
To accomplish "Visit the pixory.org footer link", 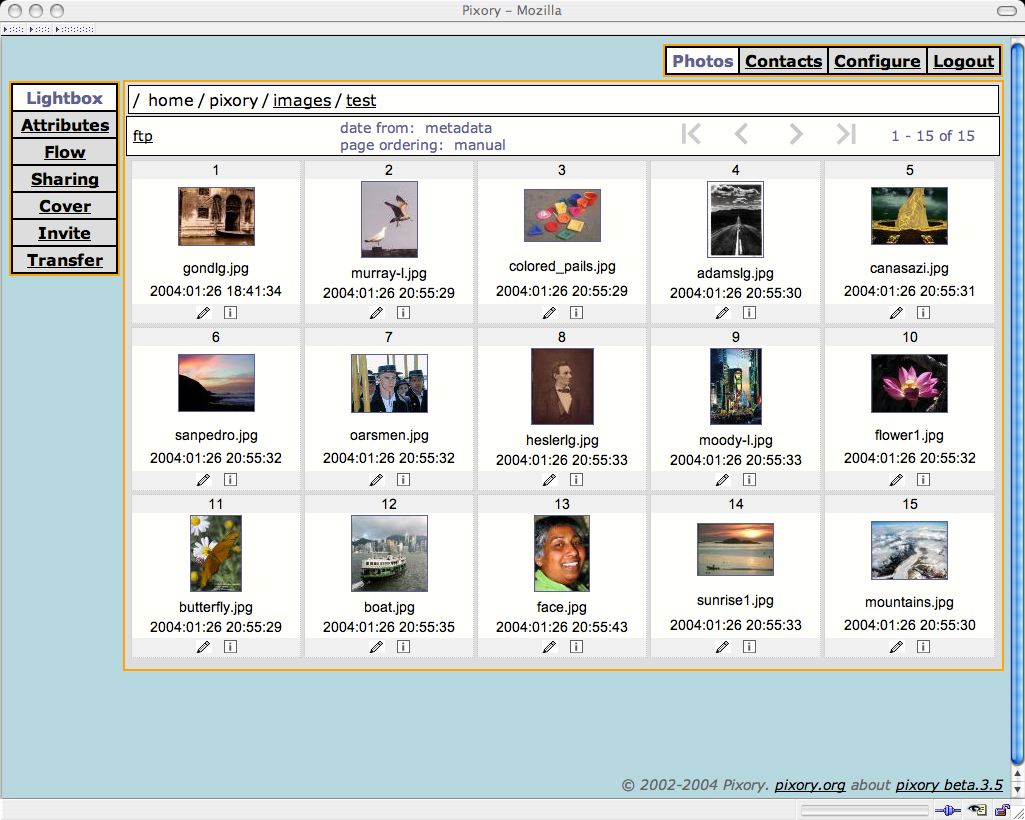I will pyautogui.click(x=810, y=785).
